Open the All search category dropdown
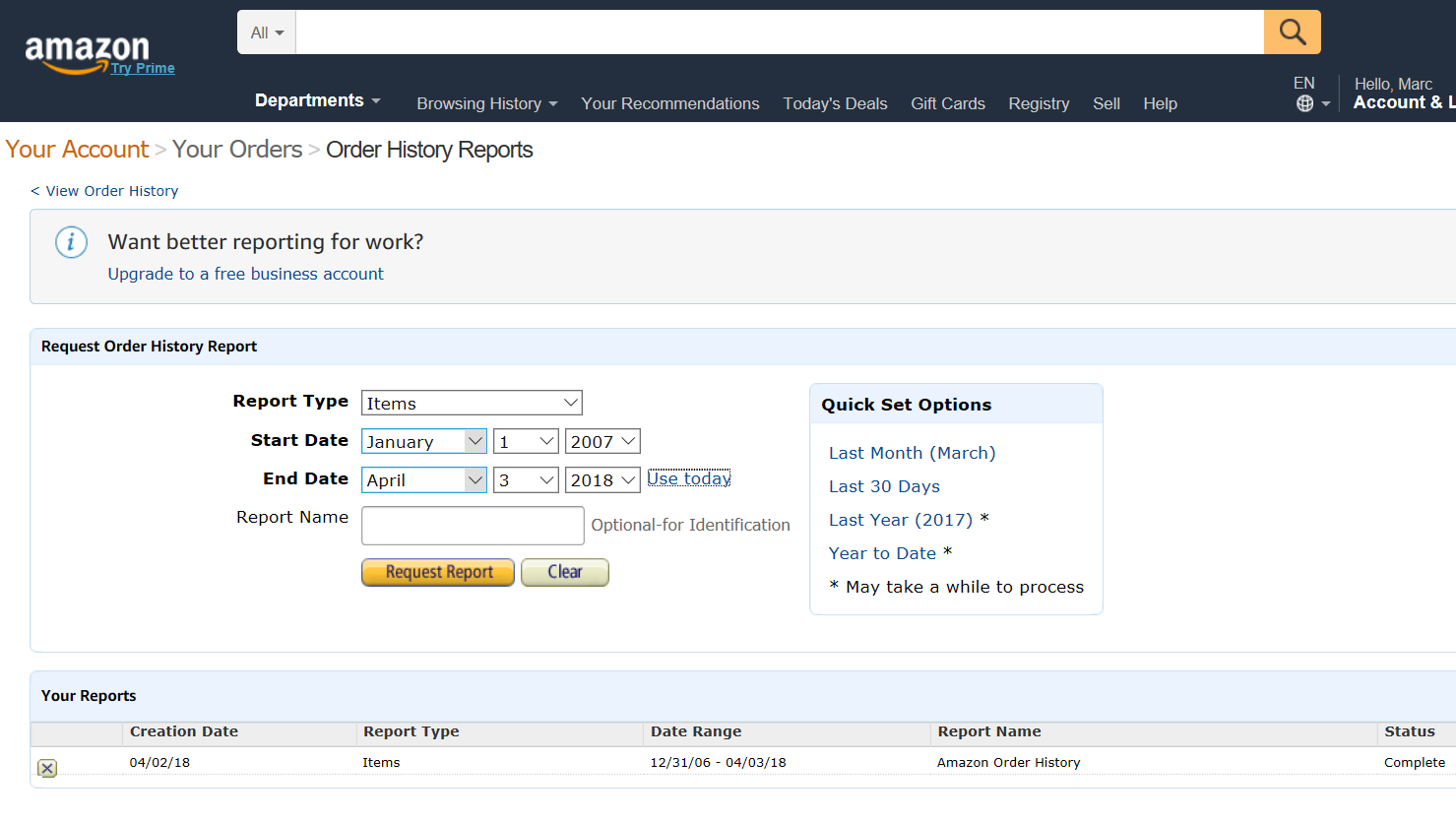 [265, 32]
